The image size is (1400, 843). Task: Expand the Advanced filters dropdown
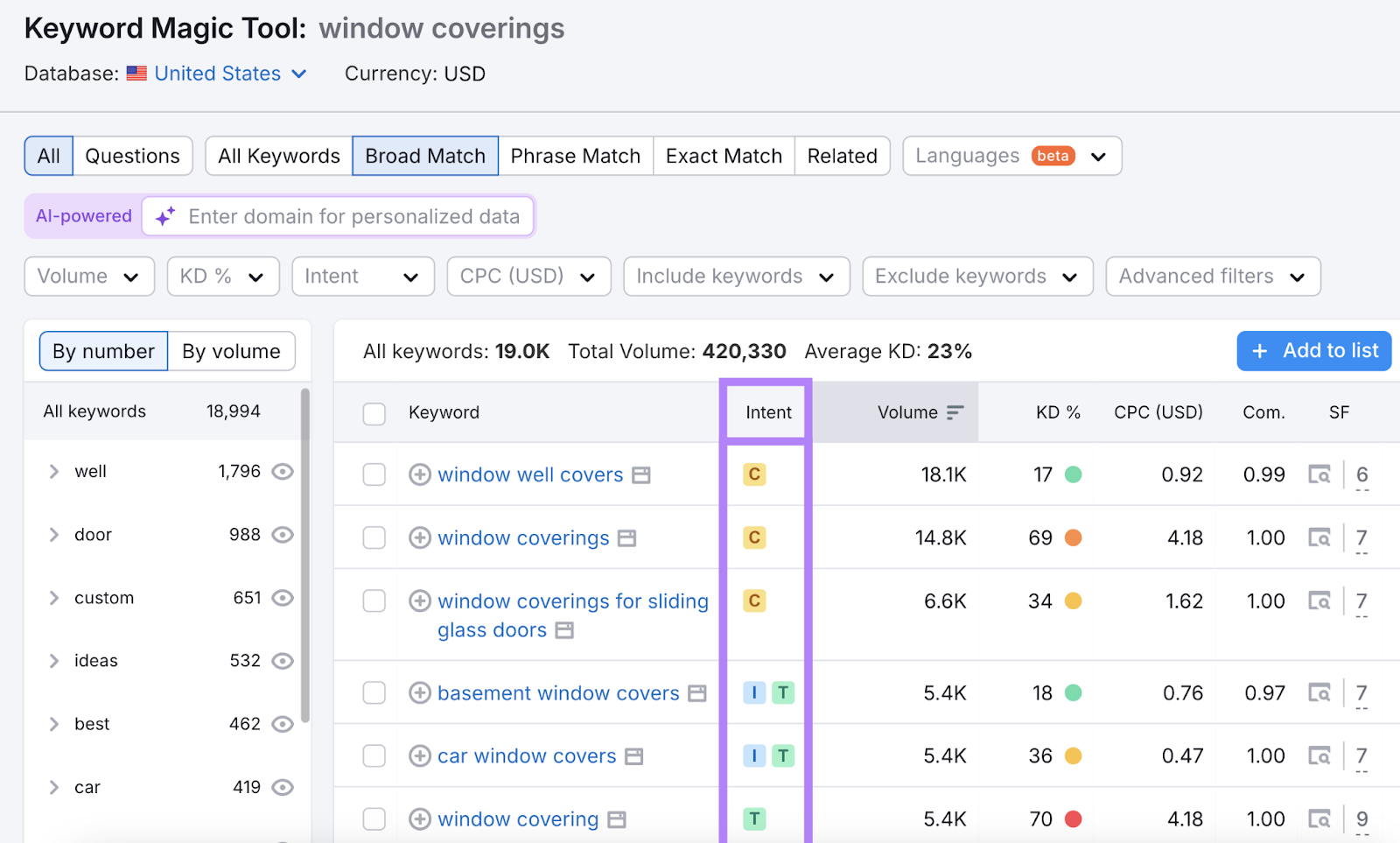1213,276
